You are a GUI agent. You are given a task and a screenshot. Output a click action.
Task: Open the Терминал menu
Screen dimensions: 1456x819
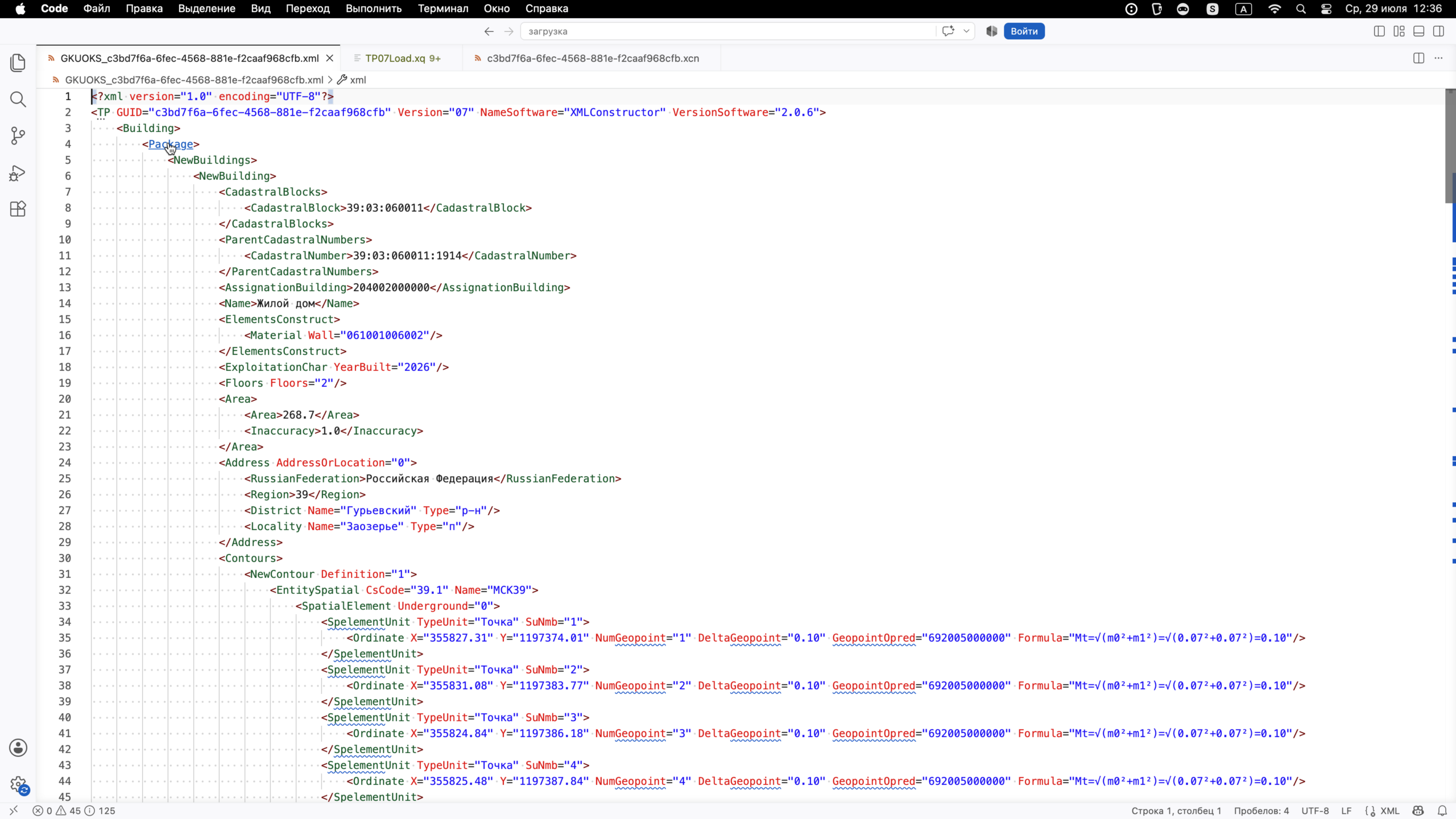[443, 9]
